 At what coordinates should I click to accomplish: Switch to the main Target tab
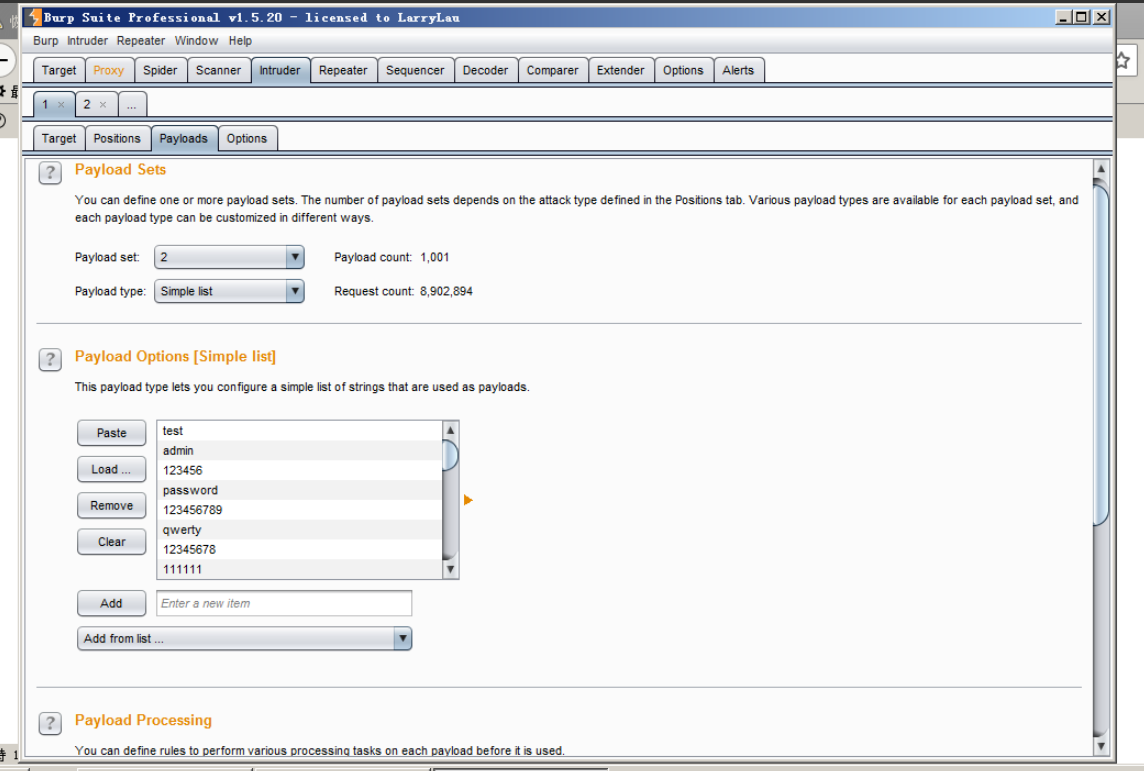(x=58, y=70)
